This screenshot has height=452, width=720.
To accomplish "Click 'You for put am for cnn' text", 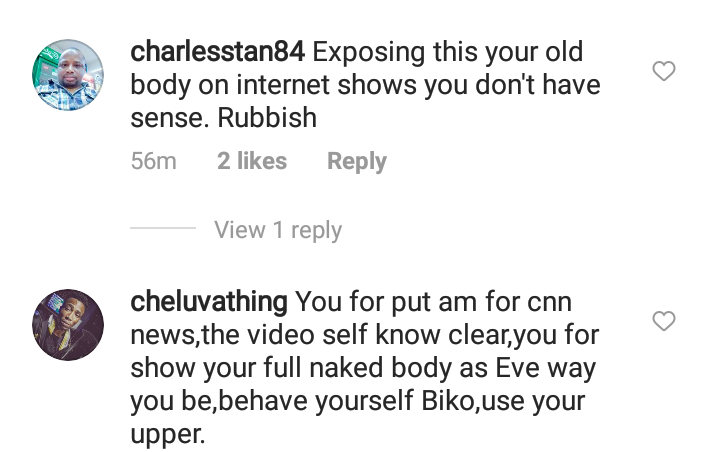I will click(433, 302).
